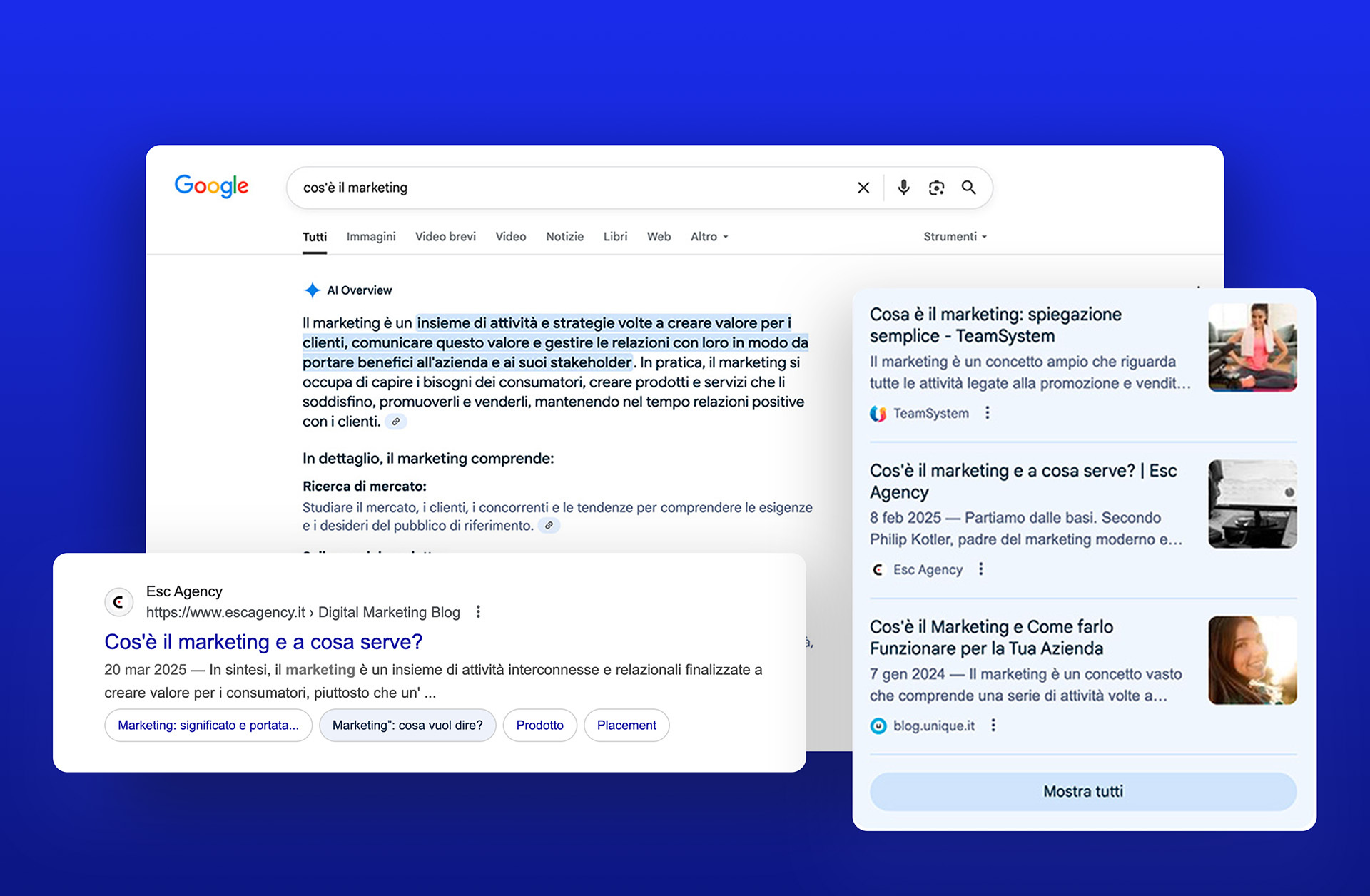1370x896 pixels.
Task: Click the blog.unique.it card thumbnail of smiling woman
Action: pyautogui.click(x=1252, y=660)
